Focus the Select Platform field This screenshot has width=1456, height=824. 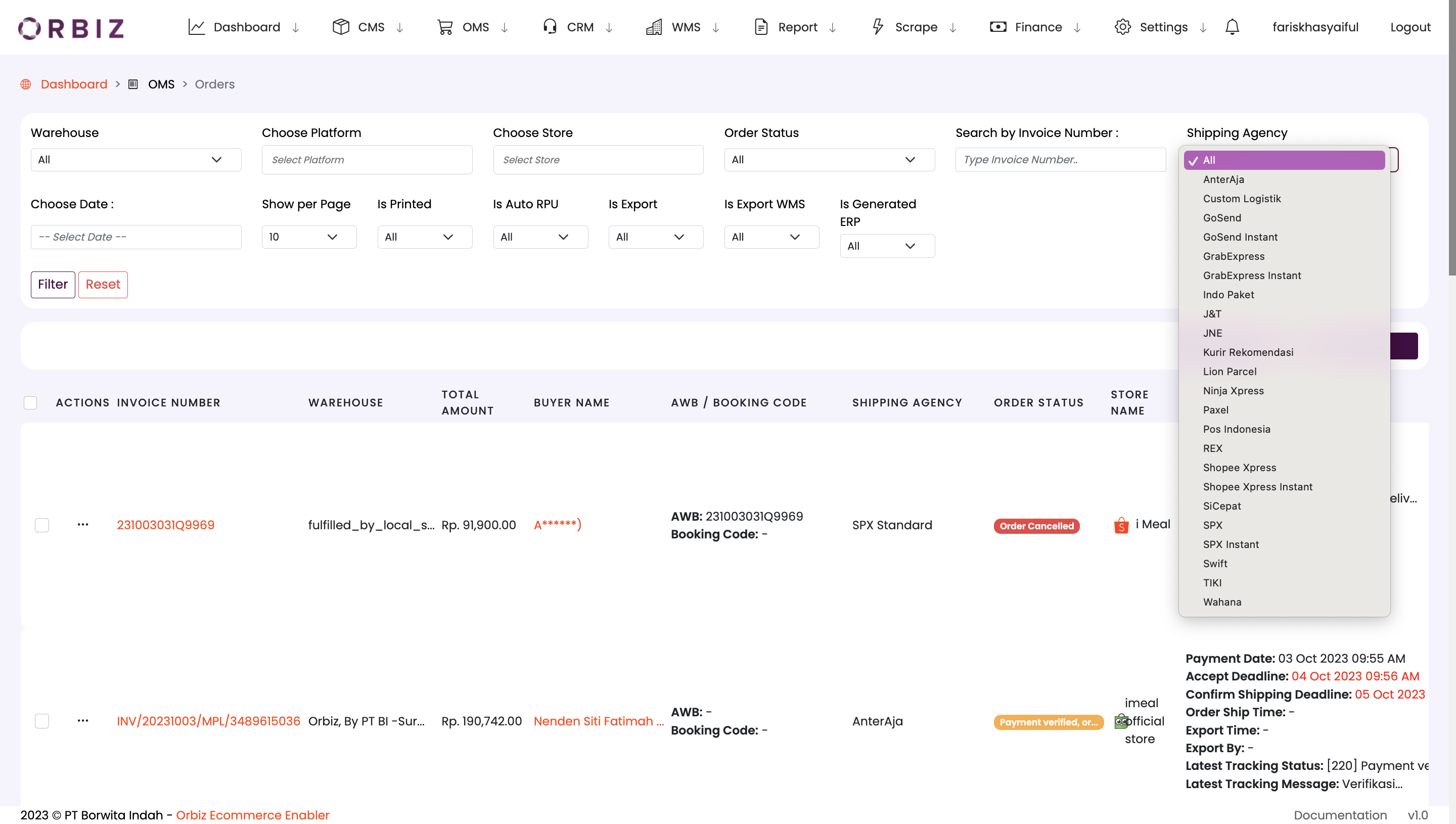(367, 160)
